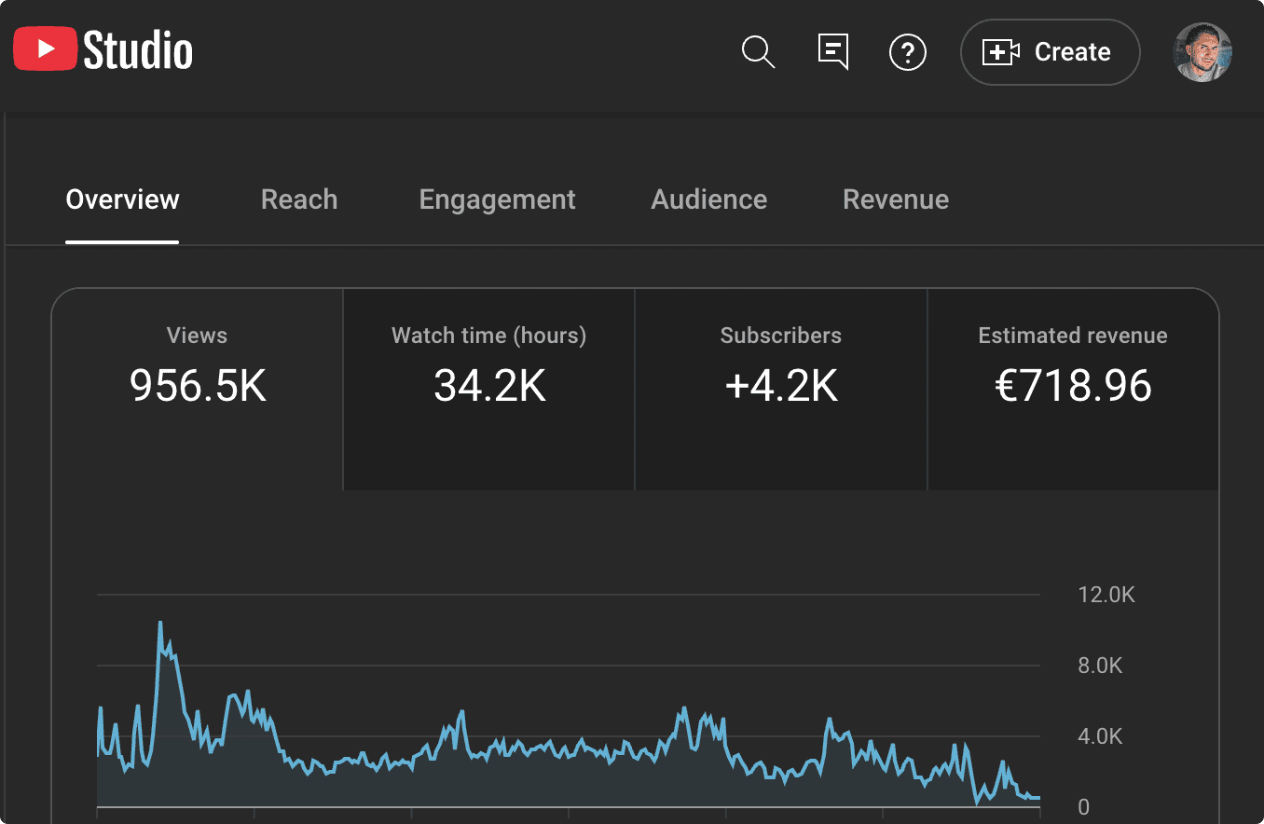The height and width of the screenshot is (824, 1264).
Task: Go to the Engagement tab
Action: tap(497, 200)
